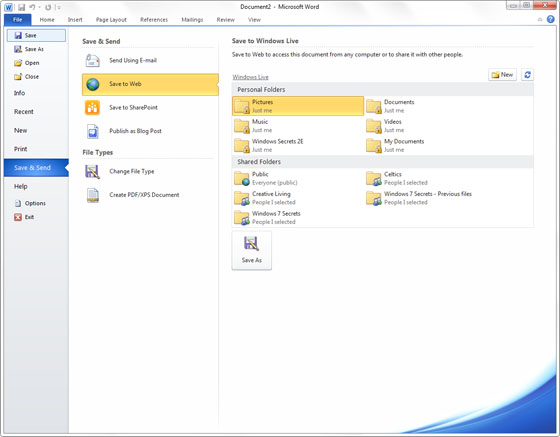This screenshot has height=437, width=560.
Task: Choose Save in the Backstage menu
Action: coord(36,35)
